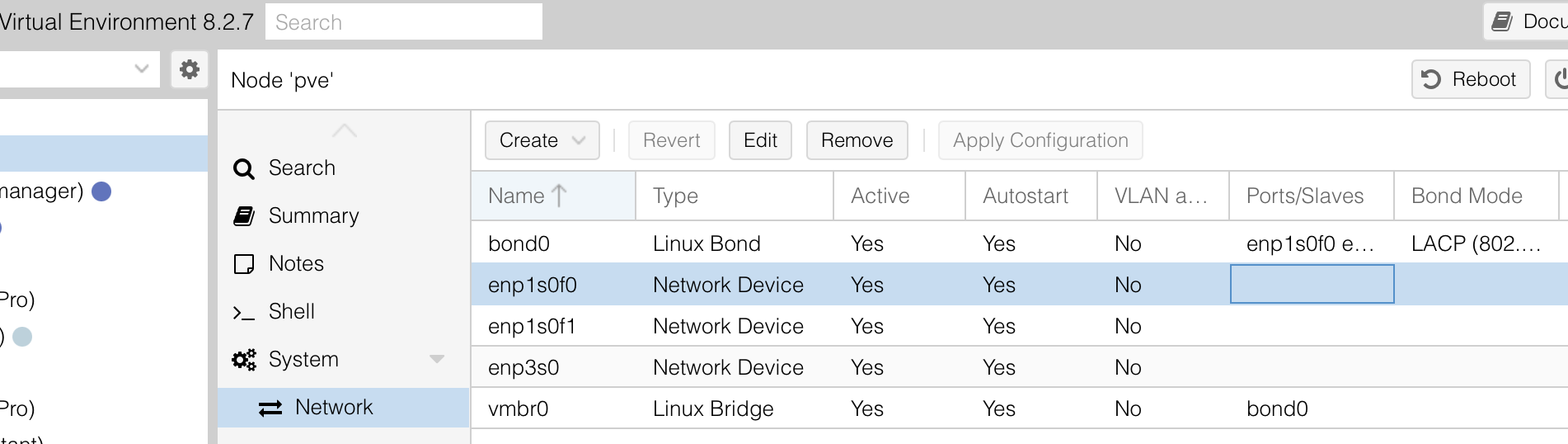Click the power shutdown icon button
This screenshot has height=444, width=1568.
click(x=1559, y=79)
